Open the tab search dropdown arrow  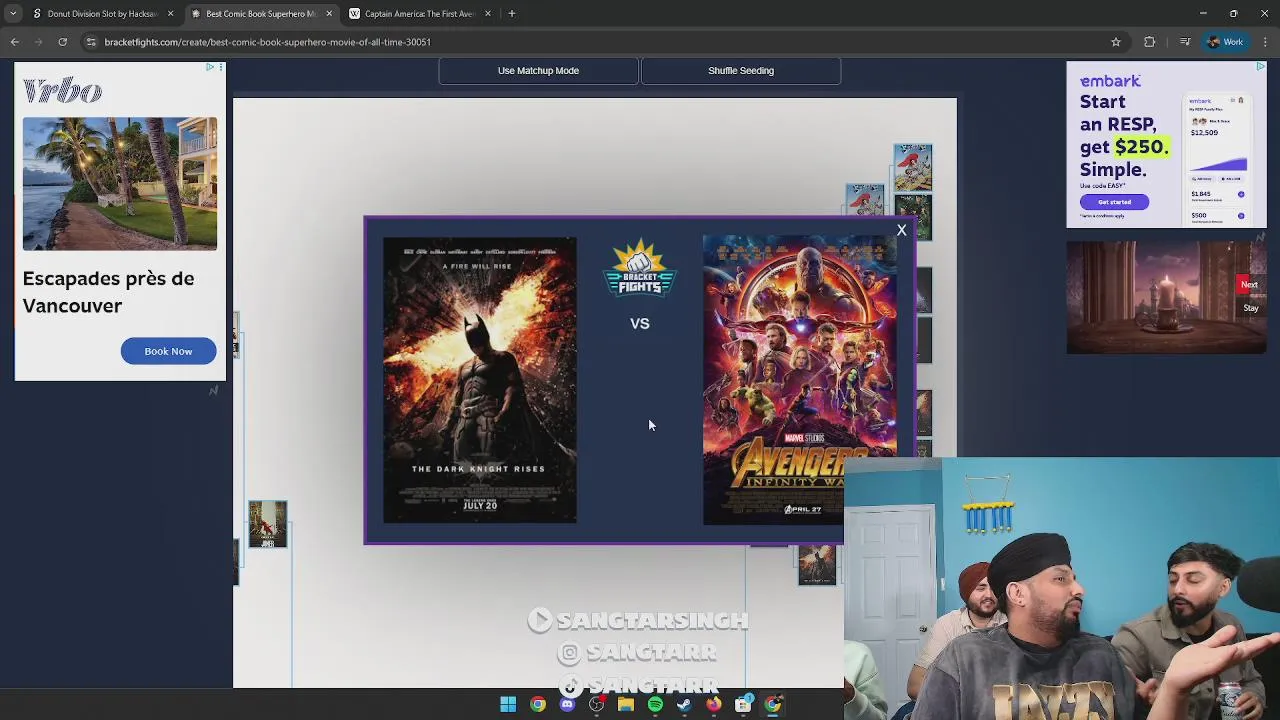[12, 14]
